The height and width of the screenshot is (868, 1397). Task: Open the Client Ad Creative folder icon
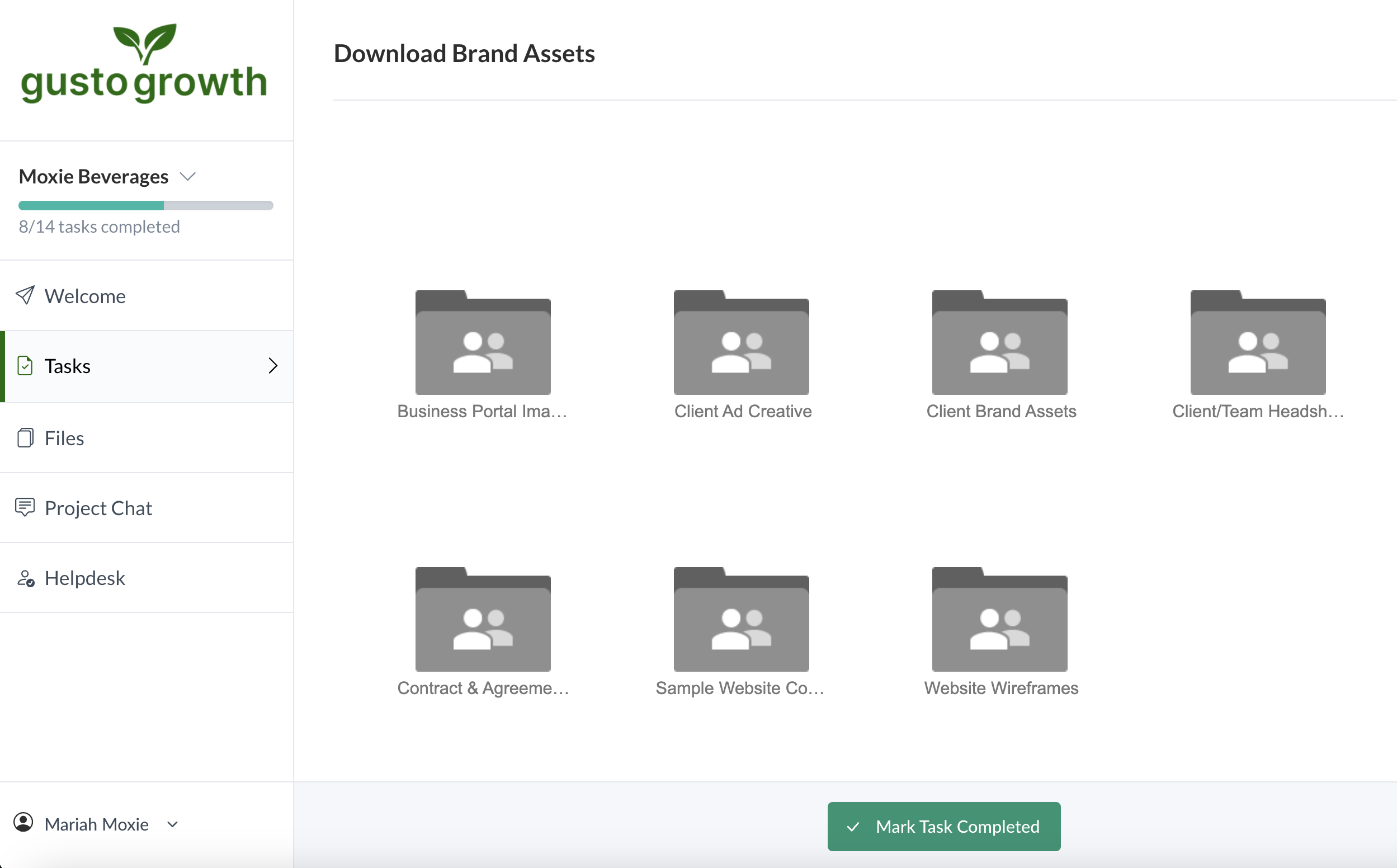(x=741, y=343)
